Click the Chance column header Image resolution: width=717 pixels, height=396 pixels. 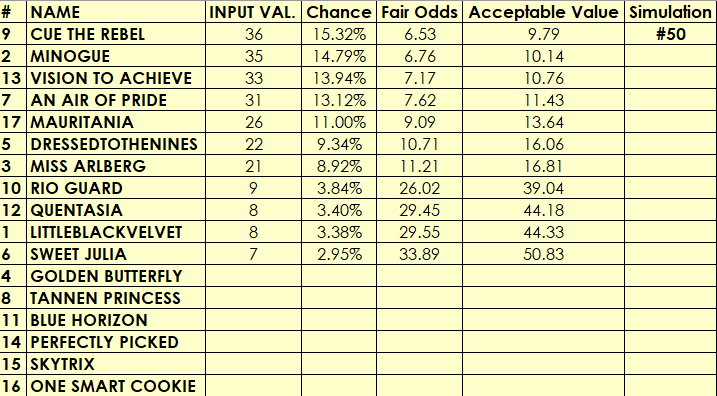339,11
